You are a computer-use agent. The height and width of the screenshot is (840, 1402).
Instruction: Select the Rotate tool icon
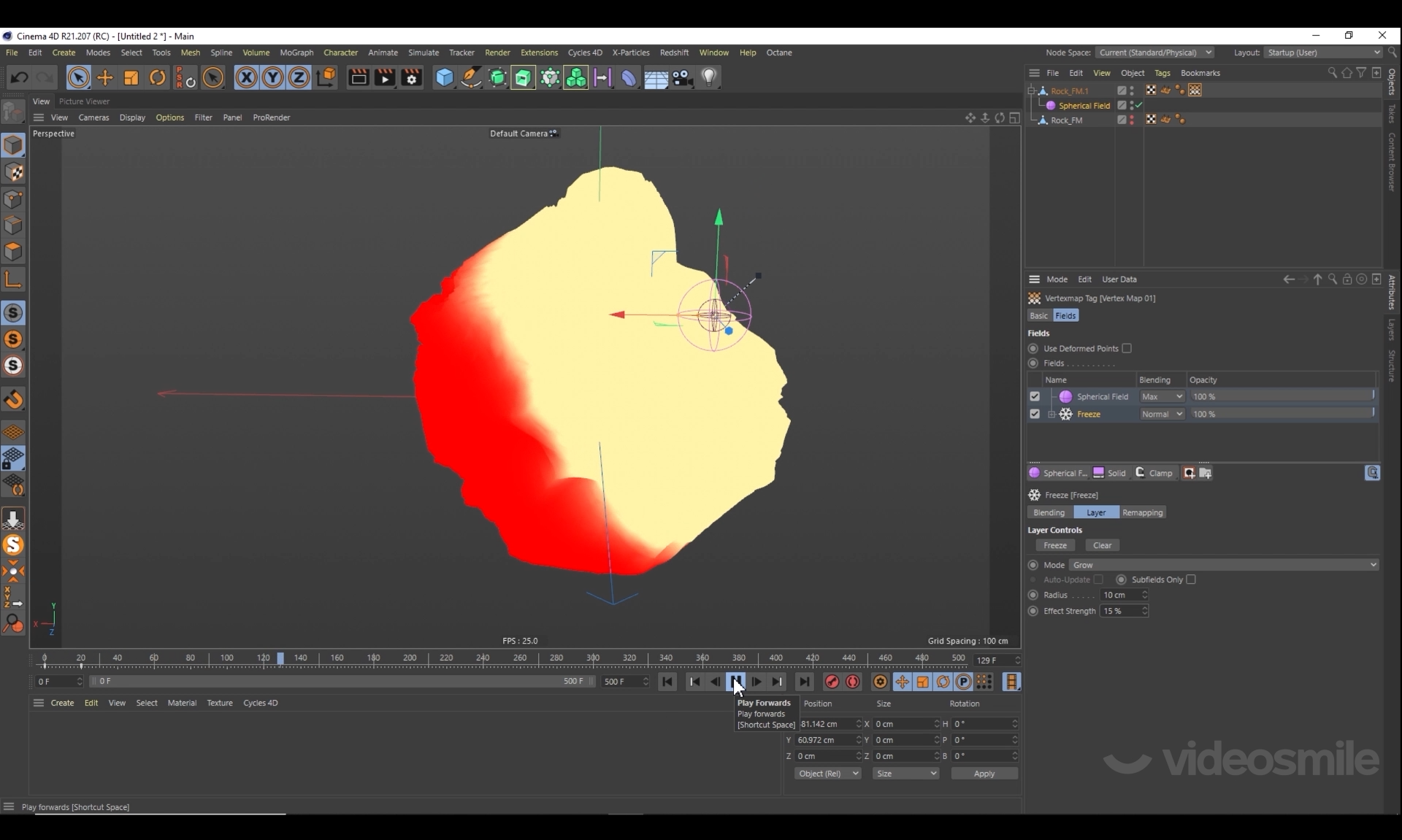(x=157, y=77)
